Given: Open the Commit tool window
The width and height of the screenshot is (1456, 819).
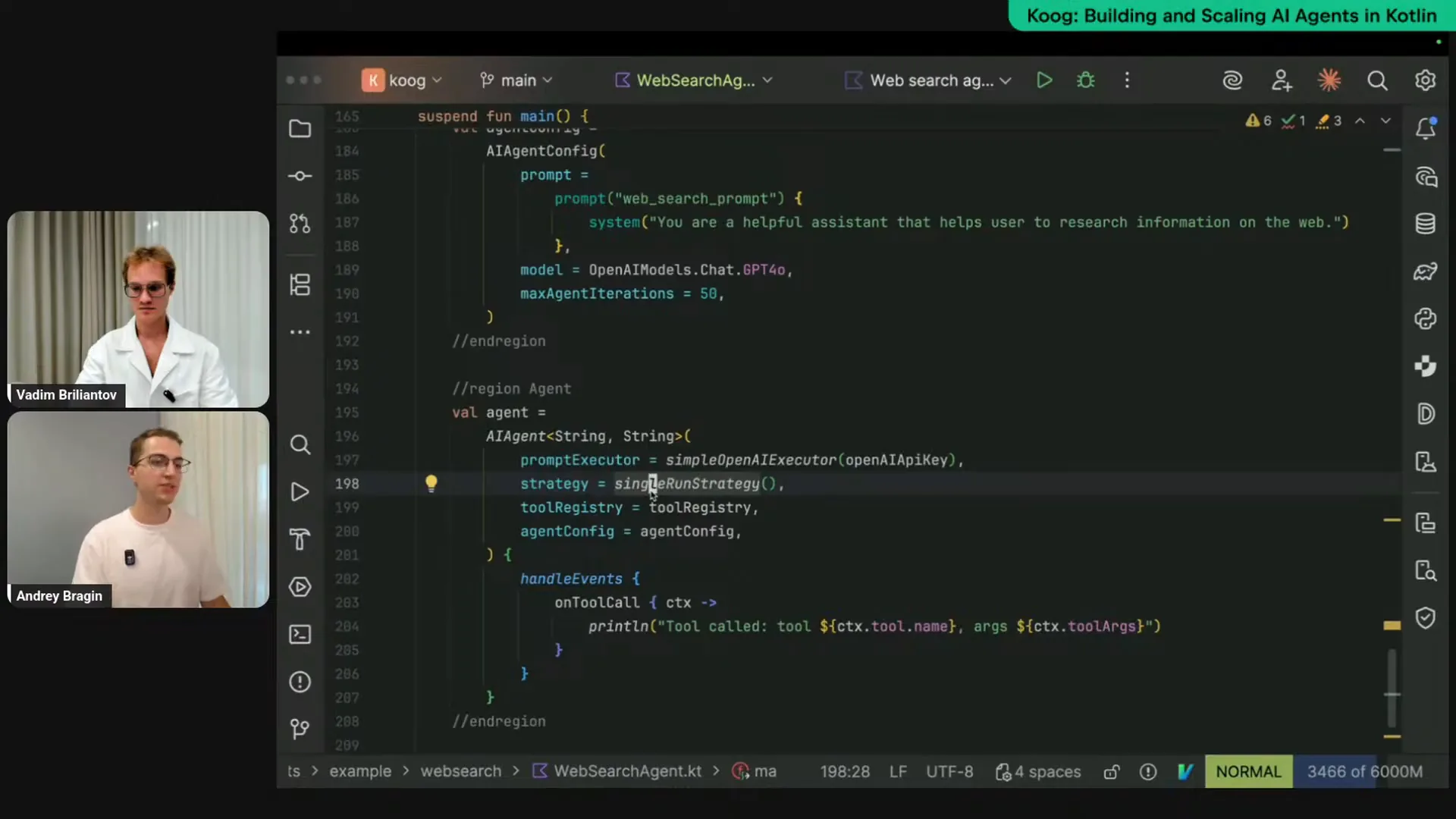Looking at the screenshot, I should point(300,176).
